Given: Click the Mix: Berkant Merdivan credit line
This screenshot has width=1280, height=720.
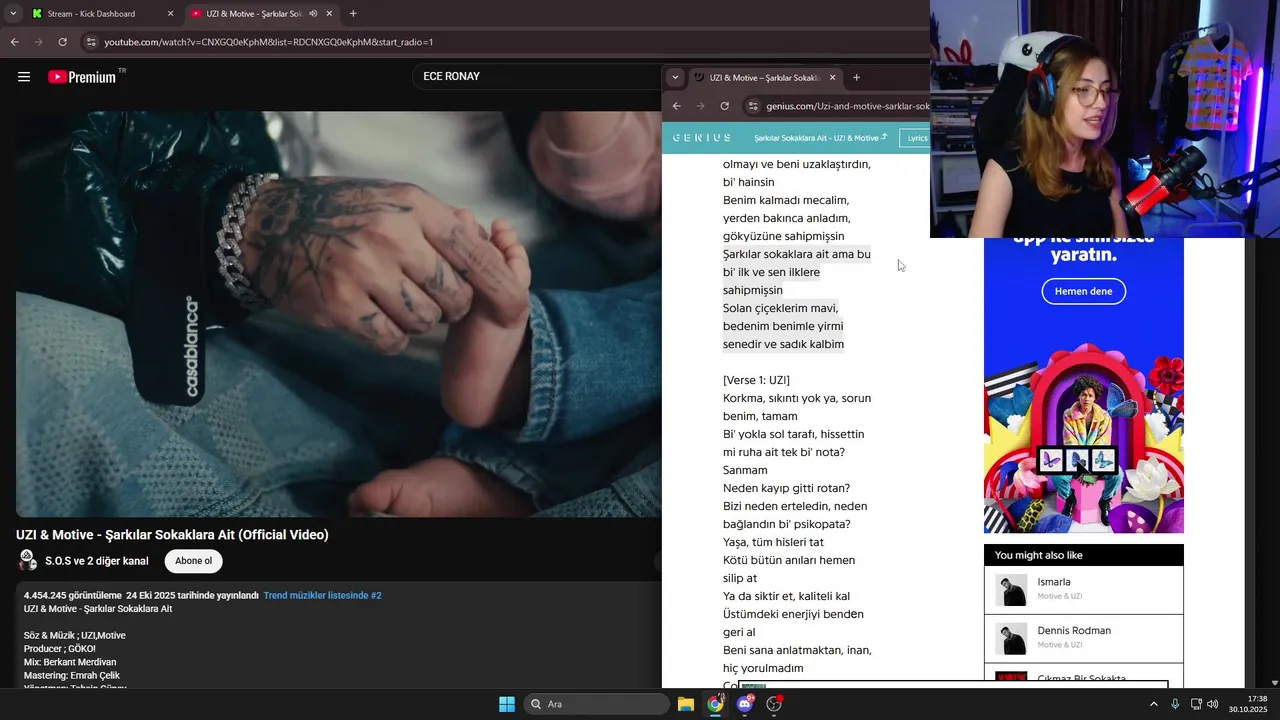Looking at the screenshot, I should click(70, 662).
